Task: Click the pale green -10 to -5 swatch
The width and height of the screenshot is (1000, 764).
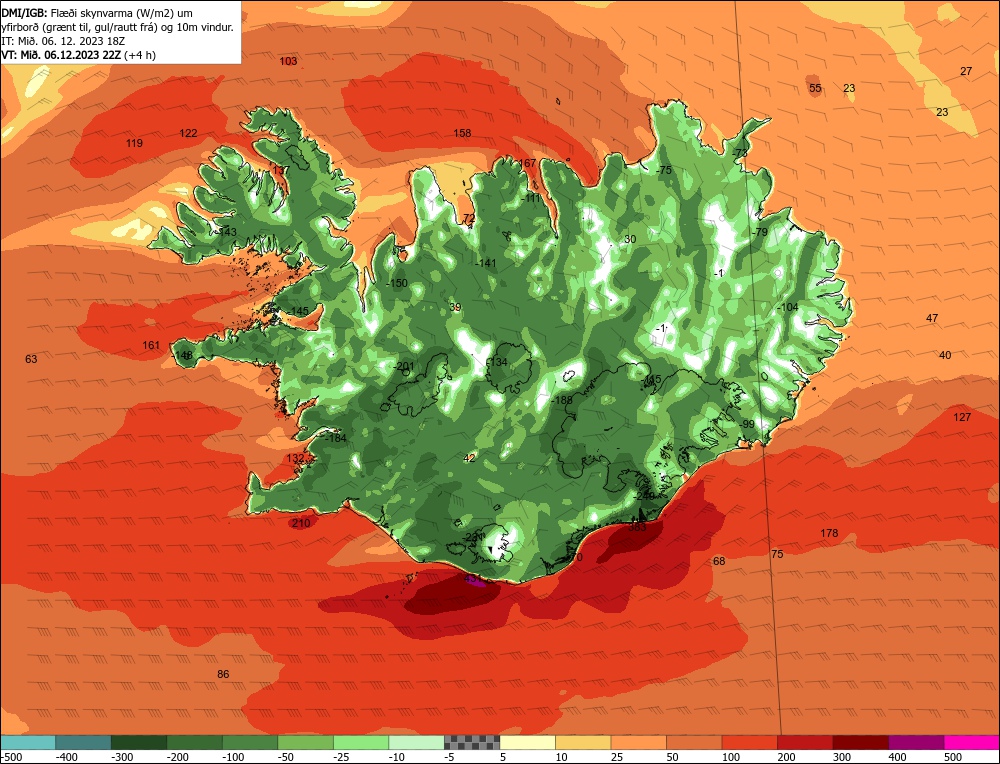Action: 416,742
